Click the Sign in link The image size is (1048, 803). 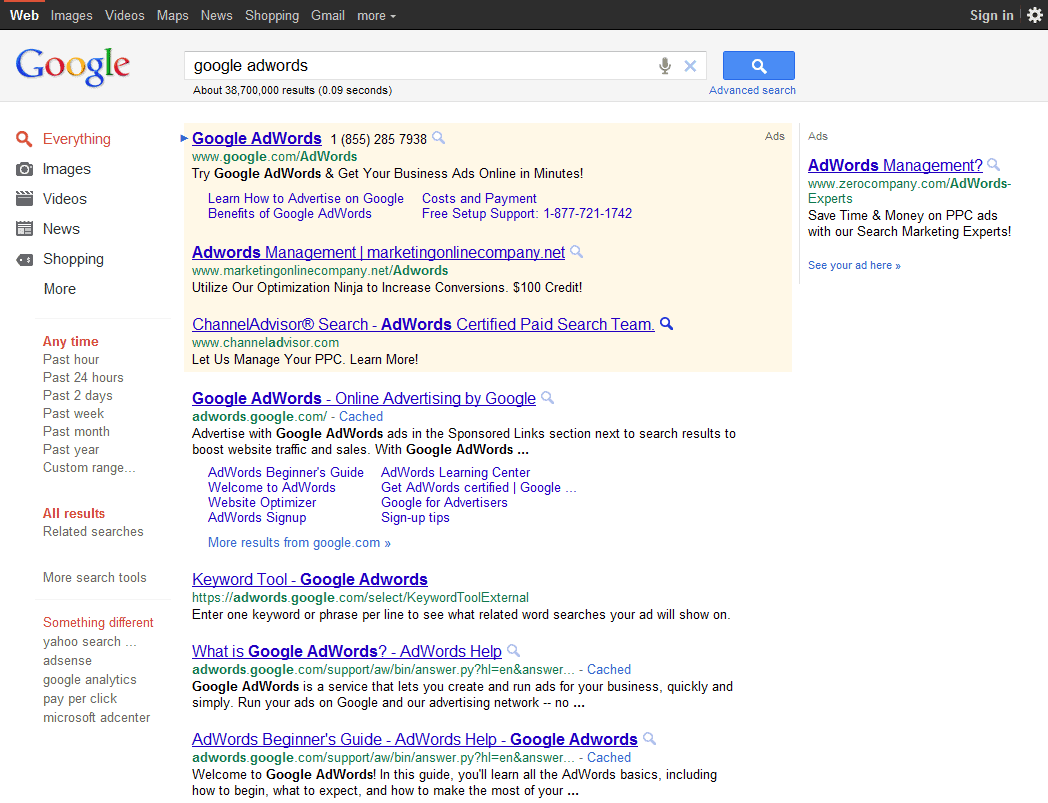991,15
